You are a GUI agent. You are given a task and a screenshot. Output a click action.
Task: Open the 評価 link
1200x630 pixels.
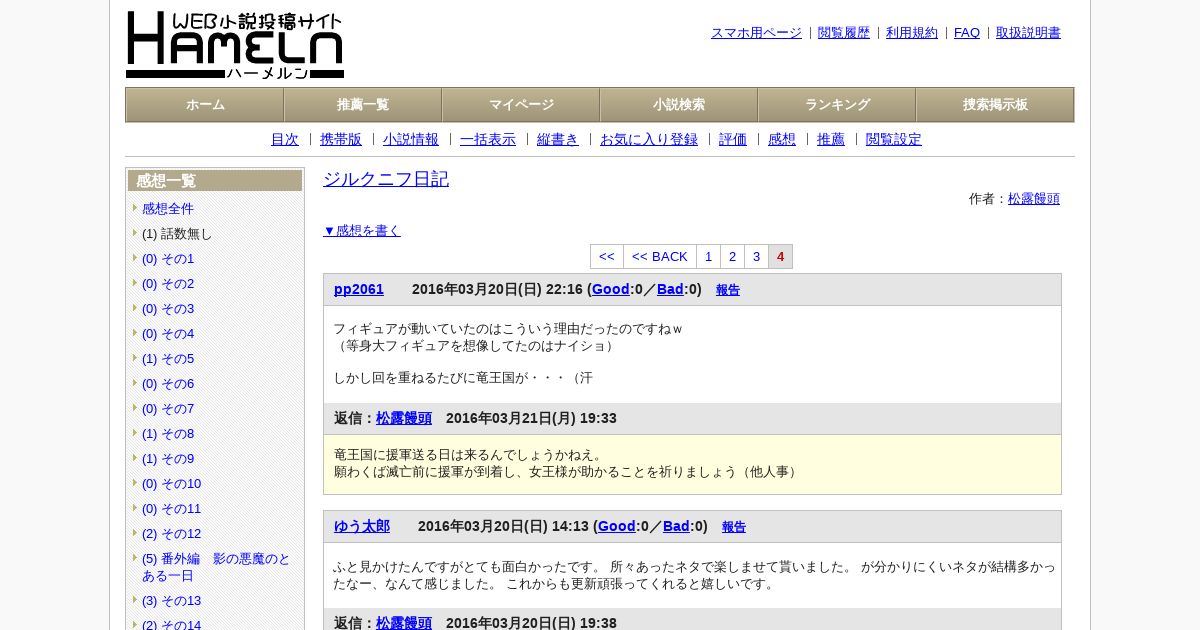point(733,140)
